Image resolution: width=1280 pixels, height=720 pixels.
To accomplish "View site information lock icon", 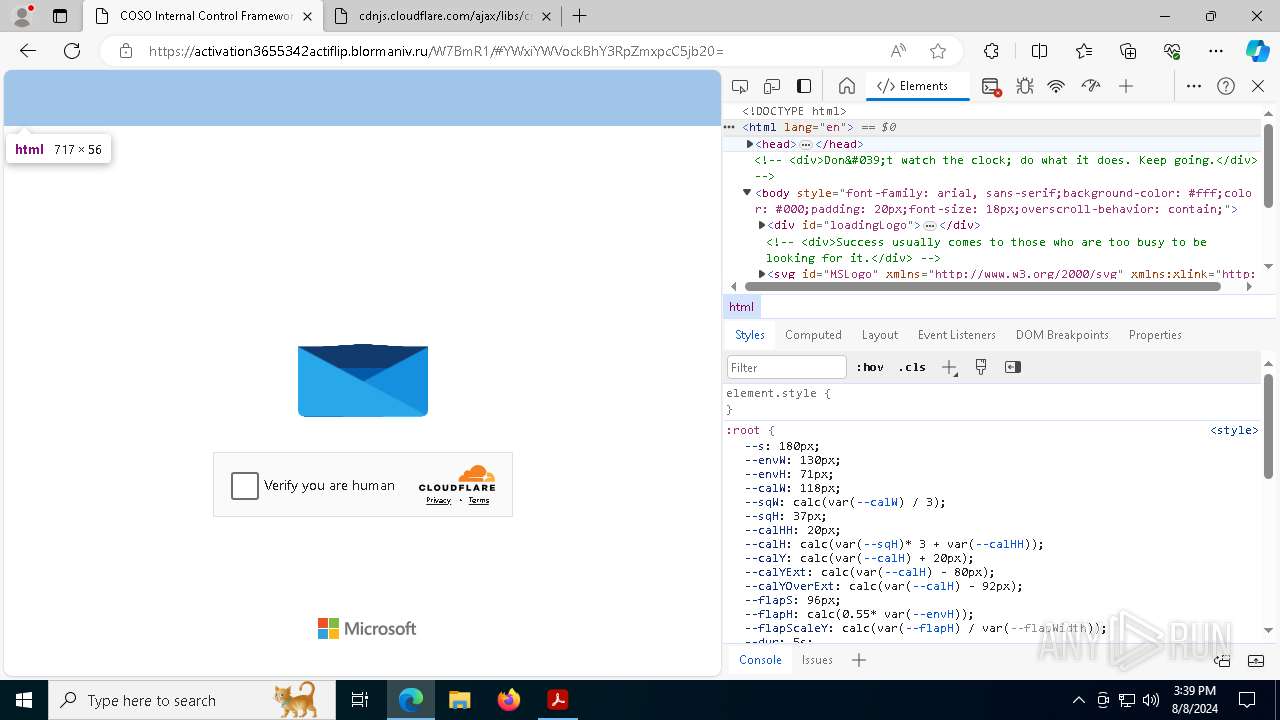I will click(x=126, y=51).
